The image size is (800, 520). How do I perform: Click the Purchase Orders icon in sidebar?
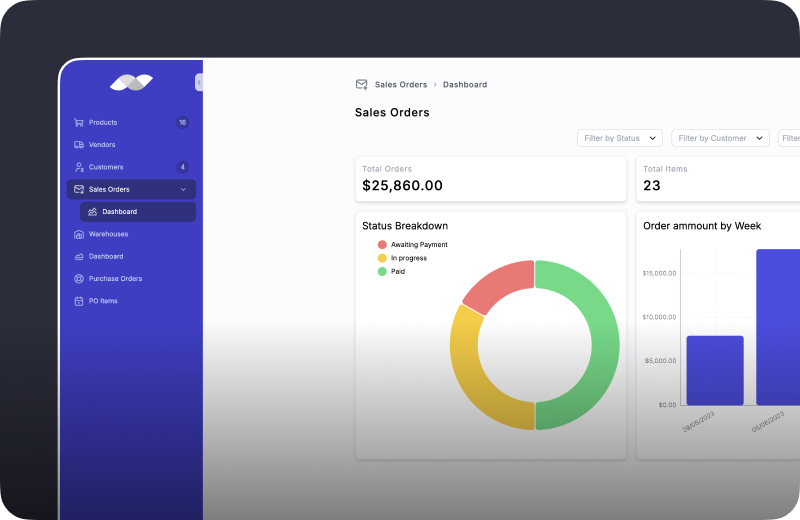(79, 279)
